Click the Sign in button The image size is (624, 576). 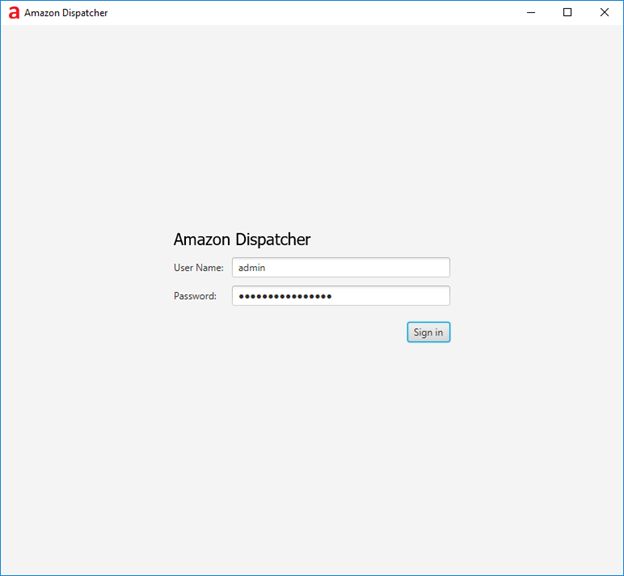coord(428,332)
